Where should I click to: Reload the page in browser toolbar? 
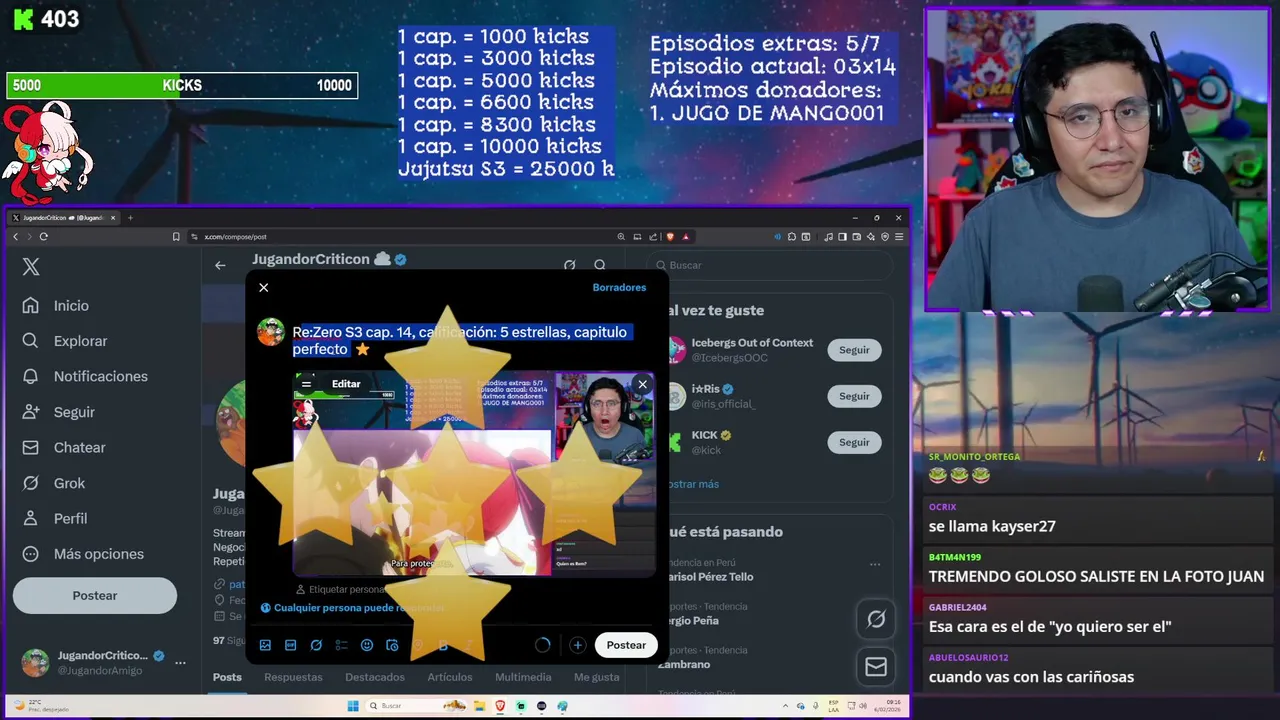43,237
